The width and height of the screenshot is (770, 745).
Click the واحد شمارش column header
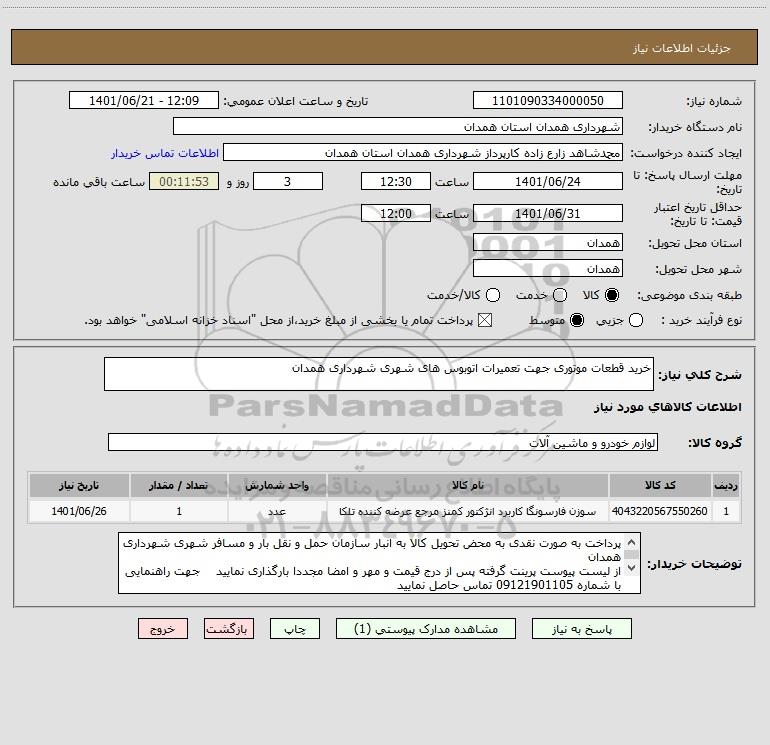277,485
